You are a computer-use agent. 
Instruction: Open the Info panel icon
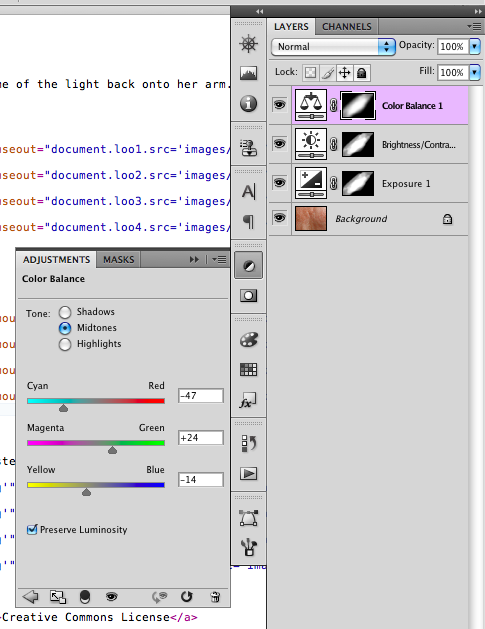[x=248, y=103]
